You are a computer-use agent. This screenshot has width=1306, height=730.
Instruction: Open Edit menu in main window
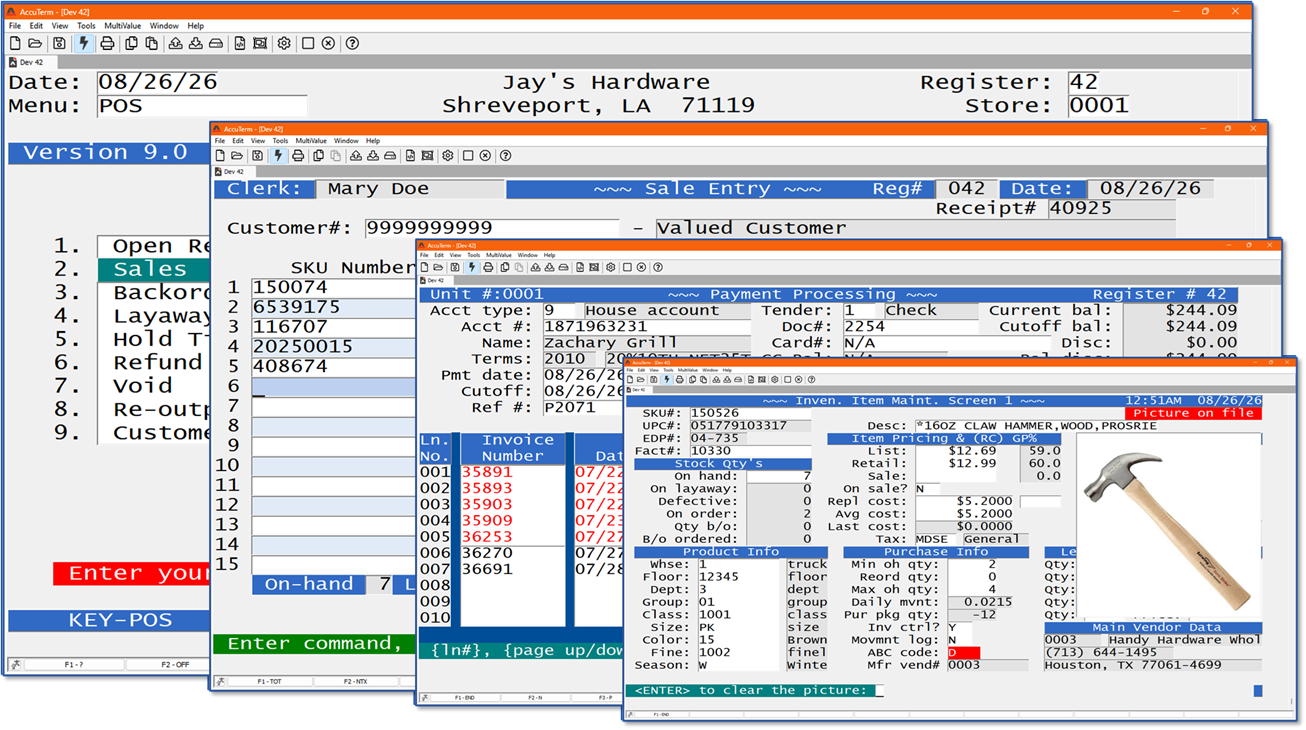pos(35,26)
